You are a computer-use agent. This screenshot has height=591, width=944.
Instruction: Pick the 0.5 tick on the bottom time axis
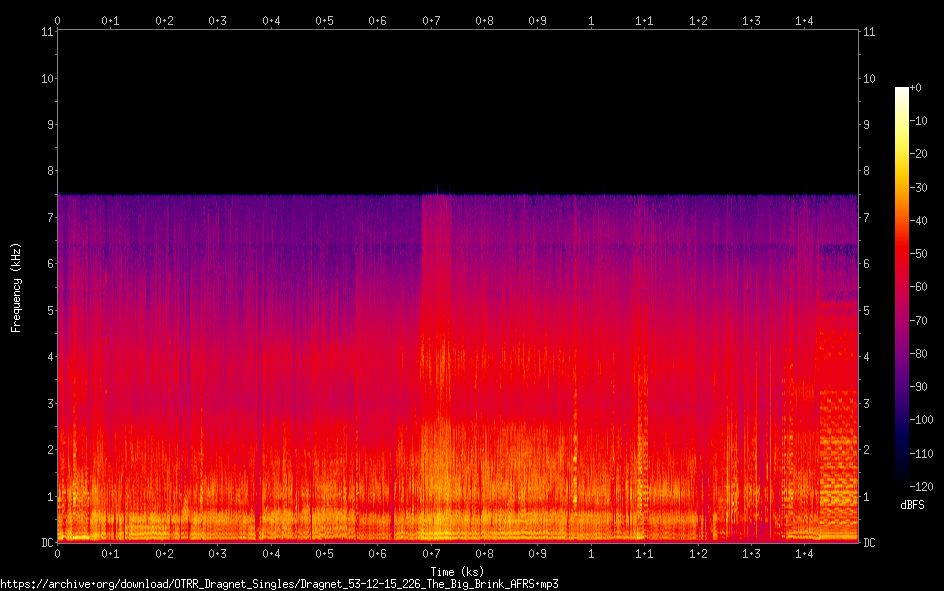324,553
